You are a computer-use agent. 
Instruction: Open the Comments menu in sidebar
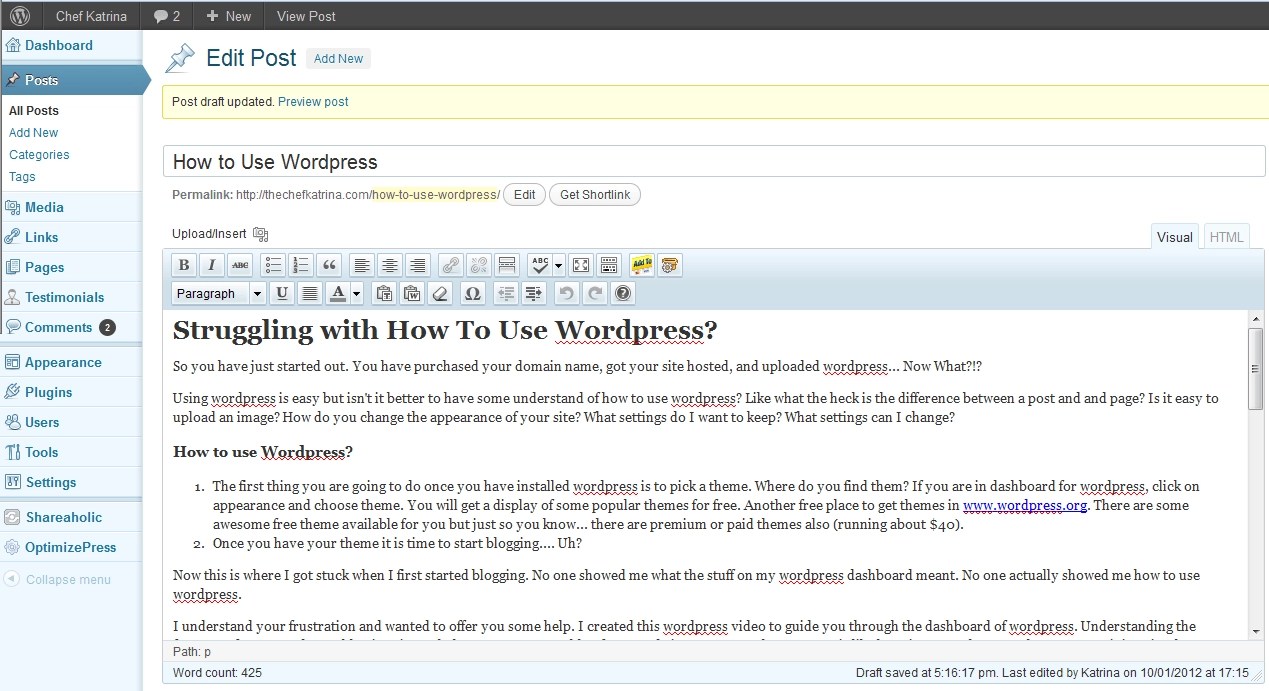click(x=59, y=327)
